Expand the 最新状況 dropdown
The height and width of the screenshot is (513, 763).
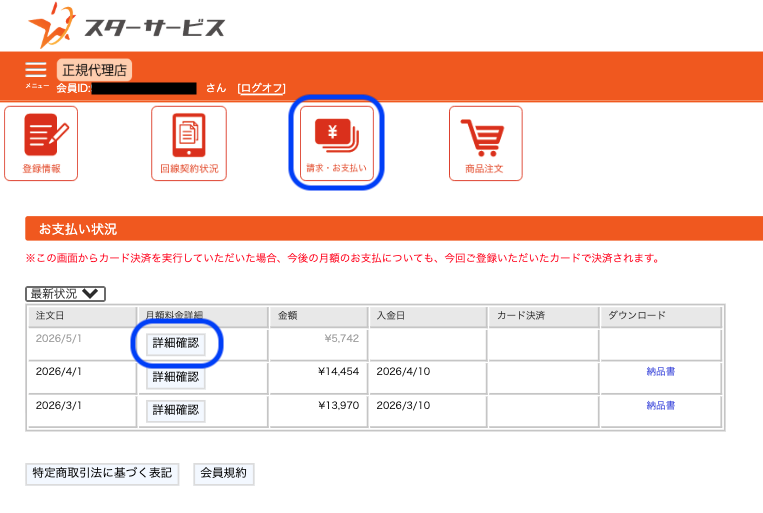[x=65, y=294]
